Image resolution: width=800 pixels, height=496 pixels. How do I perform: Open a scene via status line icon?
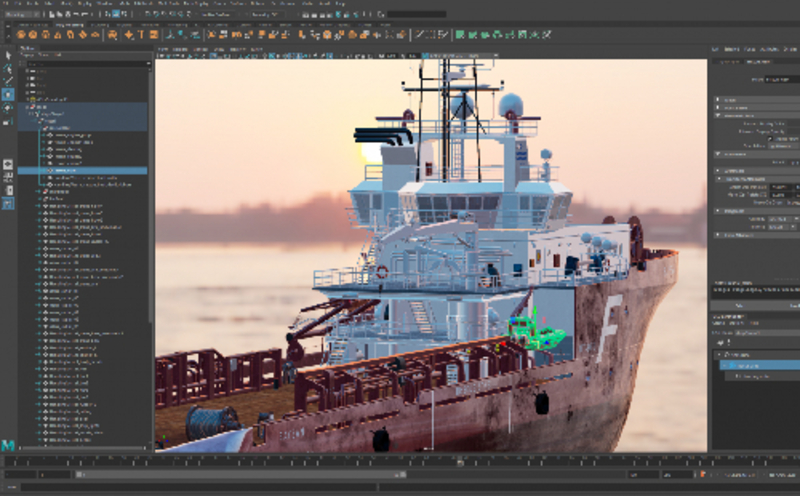tap(60, 14)
